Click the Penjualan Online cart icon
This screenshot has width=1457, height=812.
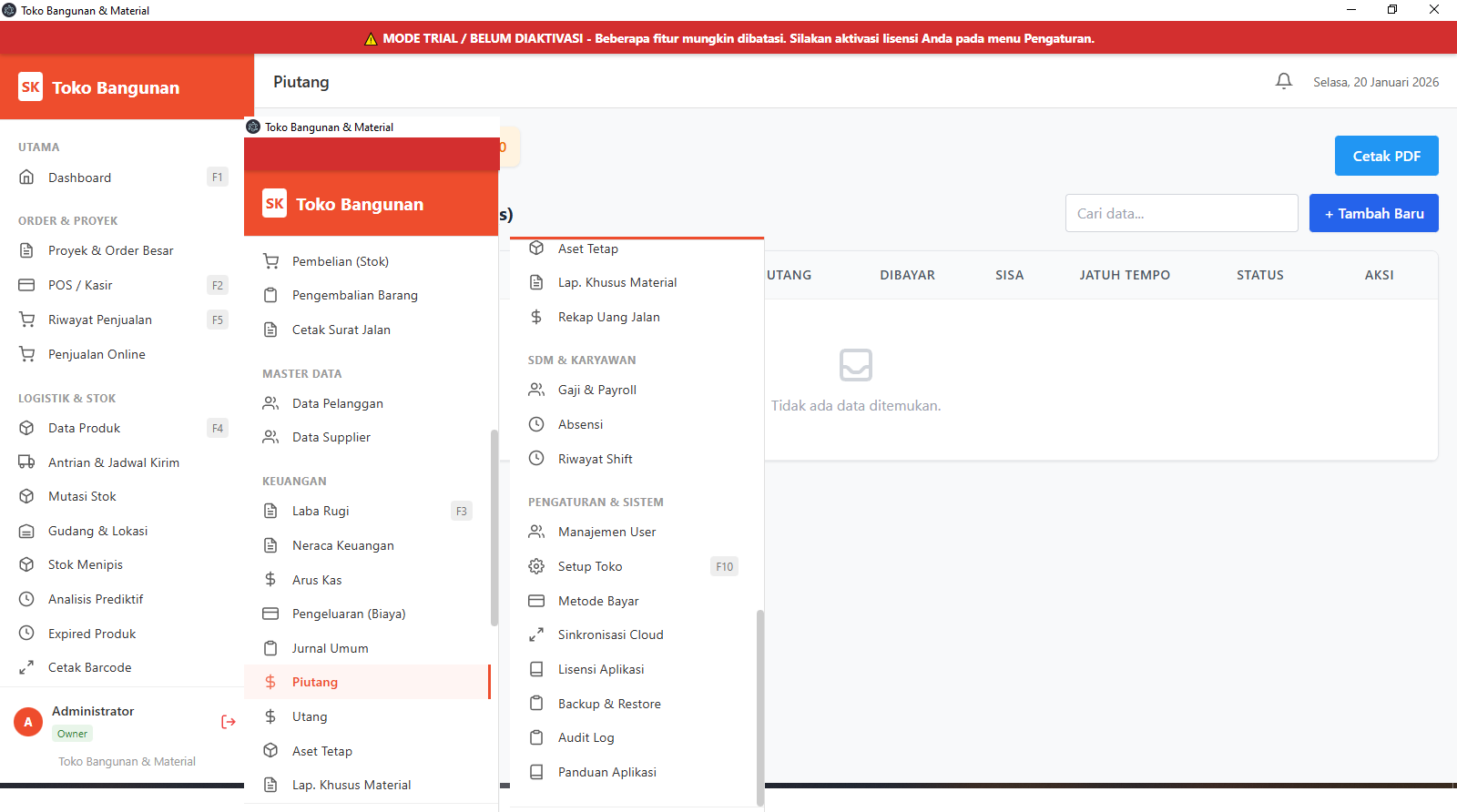27,354
